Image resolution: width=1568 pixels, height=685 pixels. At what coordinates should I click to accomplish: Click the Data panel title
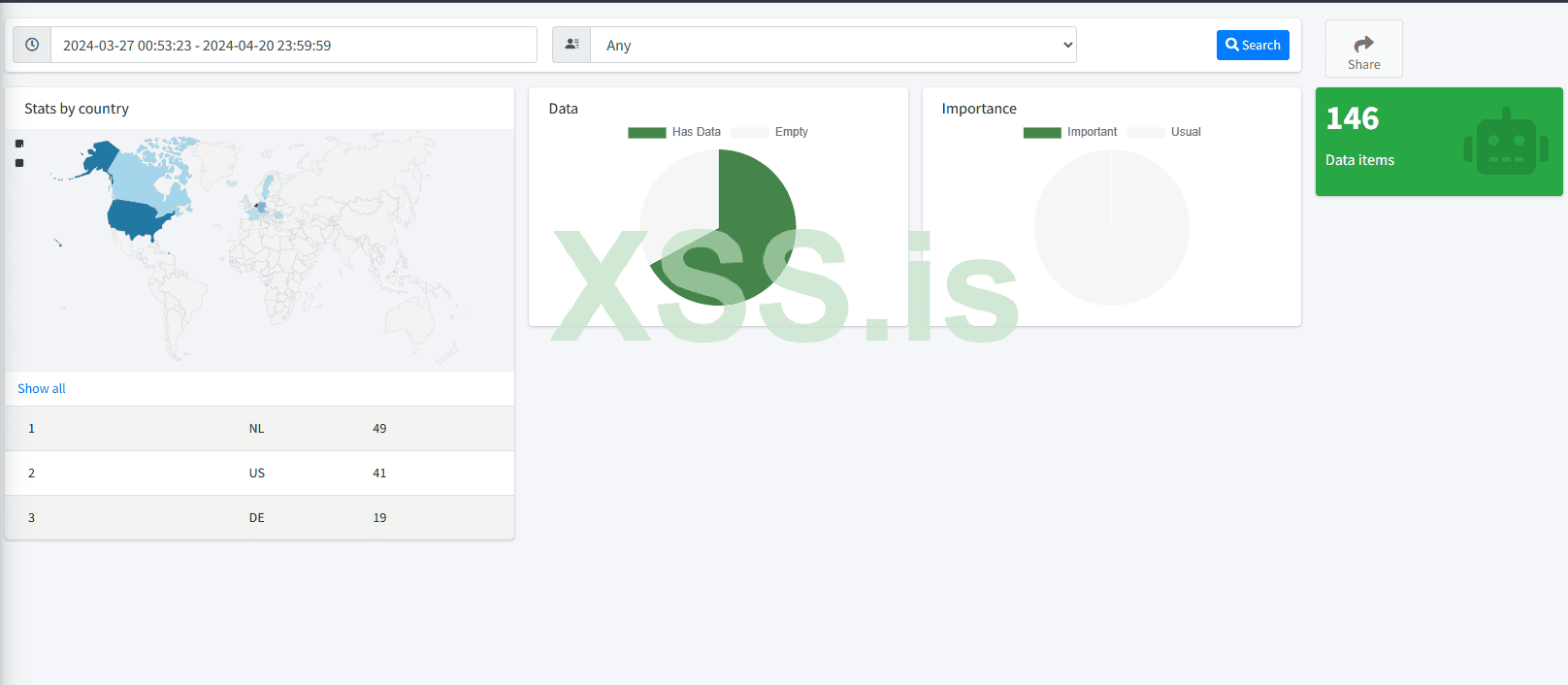(x=563, y=109)
